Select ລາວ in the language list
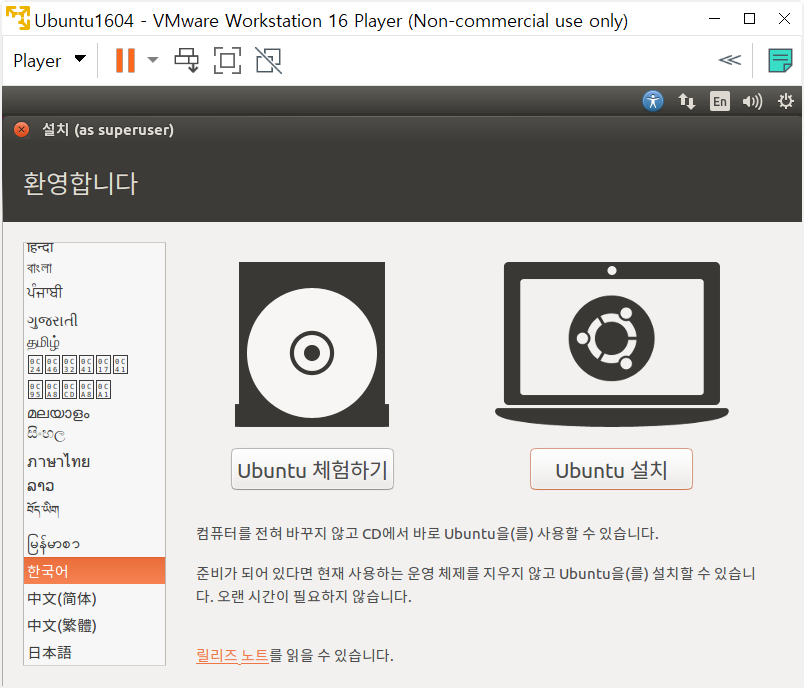Screen dimensions: 804x688 click(94, 485)
